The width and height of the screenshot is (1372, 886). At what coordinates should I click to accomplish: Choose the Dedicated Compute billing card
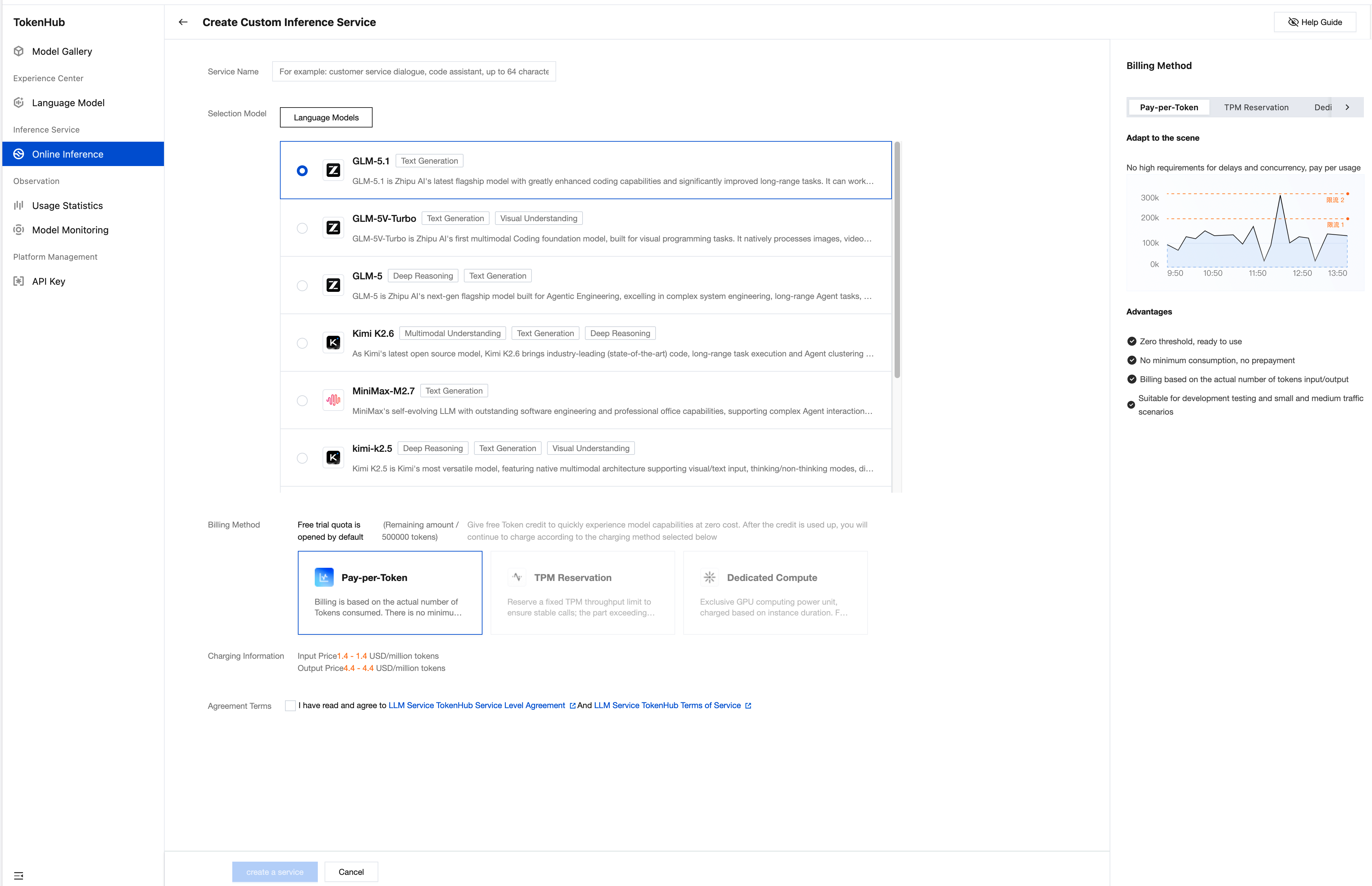pos(775,592)
